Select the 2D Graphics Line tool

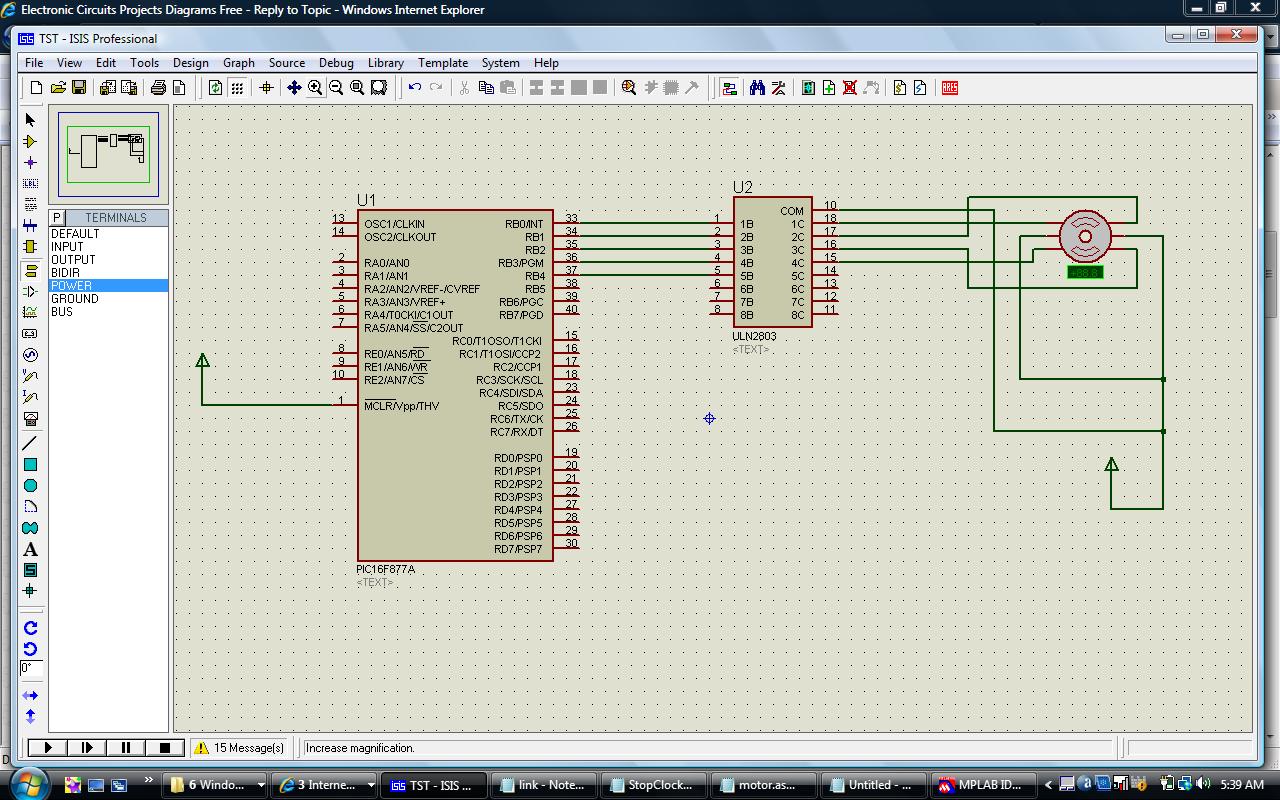coord(30,443)
